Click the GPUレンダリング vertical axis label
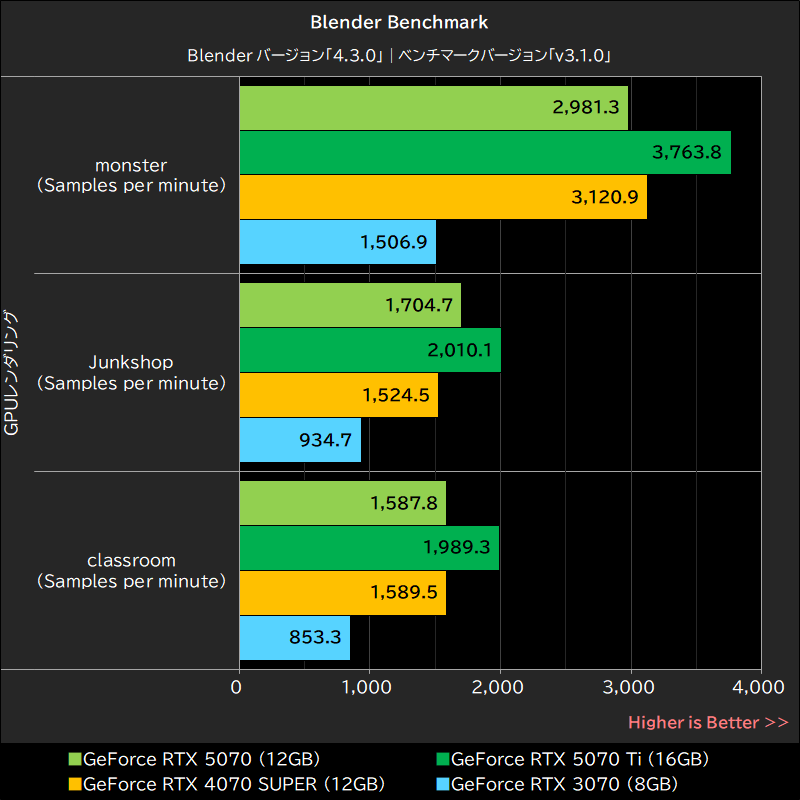 14,374
